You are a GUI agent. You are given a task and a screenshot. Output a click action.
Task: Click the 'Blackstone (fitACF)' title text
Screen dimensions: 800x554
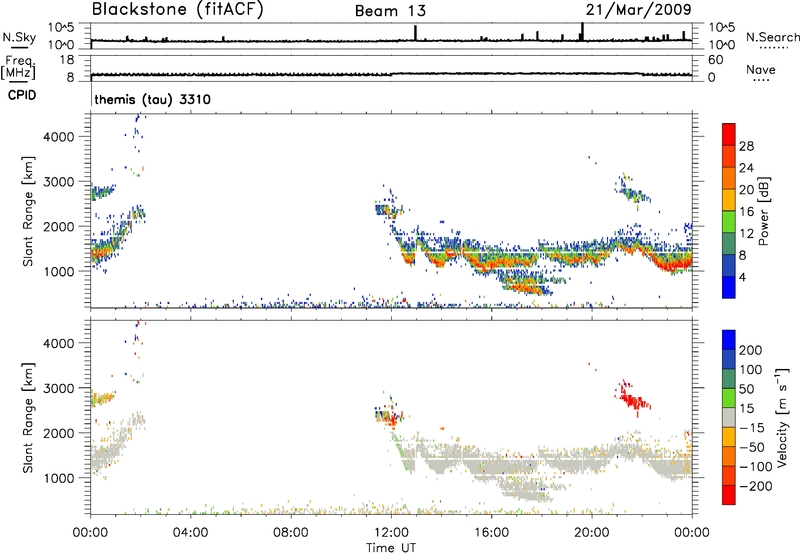click(178, 10)
